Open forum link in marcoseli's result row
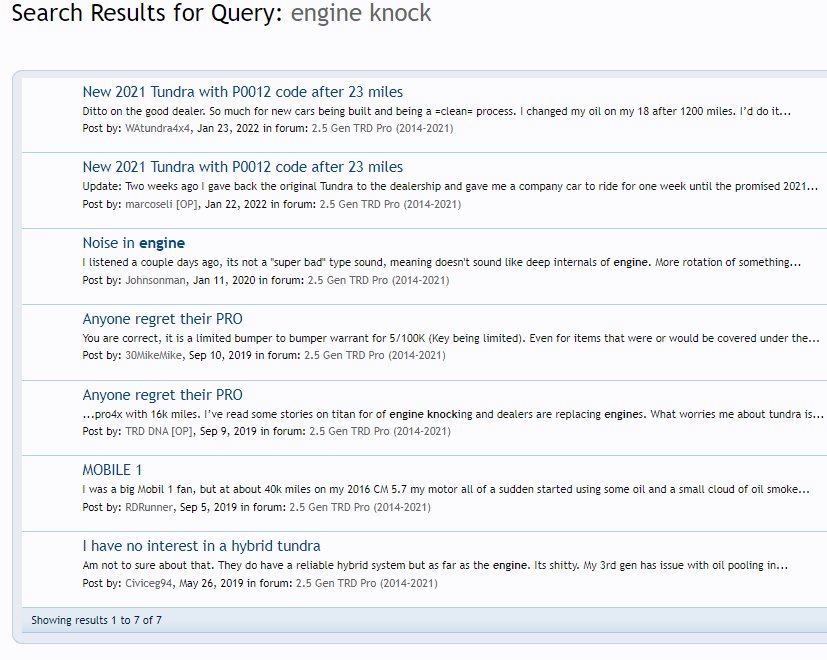The image size is (827, 660). point(390,204)
